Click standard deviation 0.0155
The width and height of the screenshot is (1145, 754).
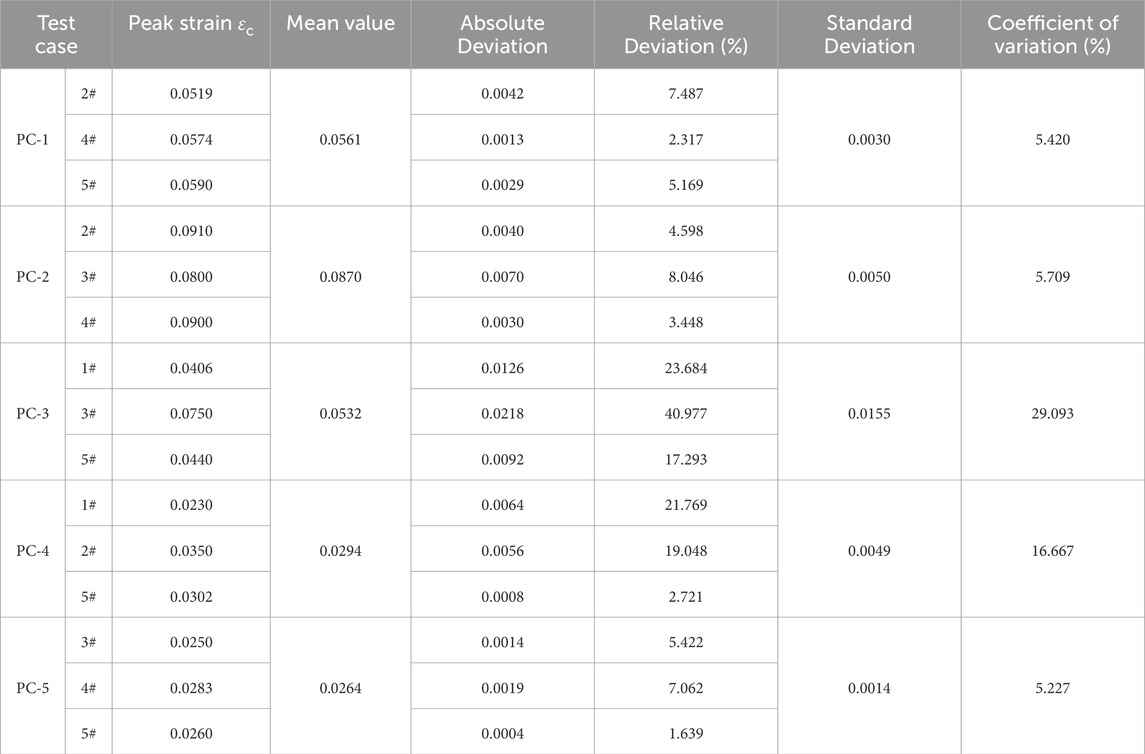[869, 413]
